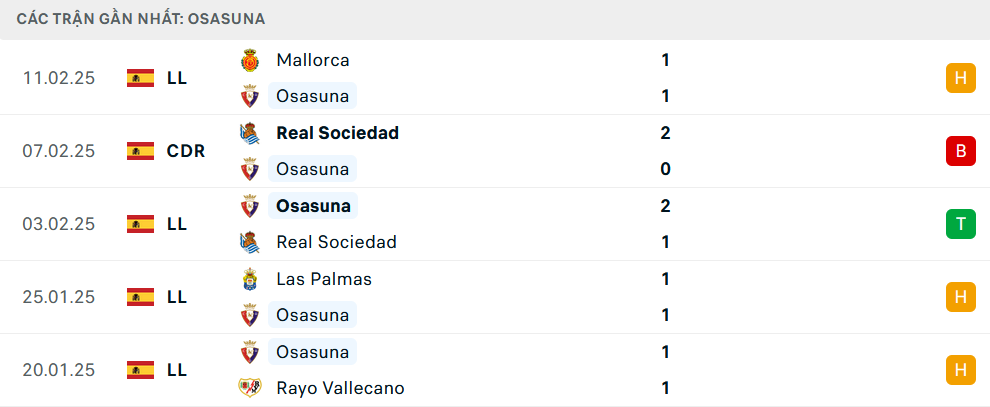
Task: Click the 07.02.25 match date
Action: [59, 151]
